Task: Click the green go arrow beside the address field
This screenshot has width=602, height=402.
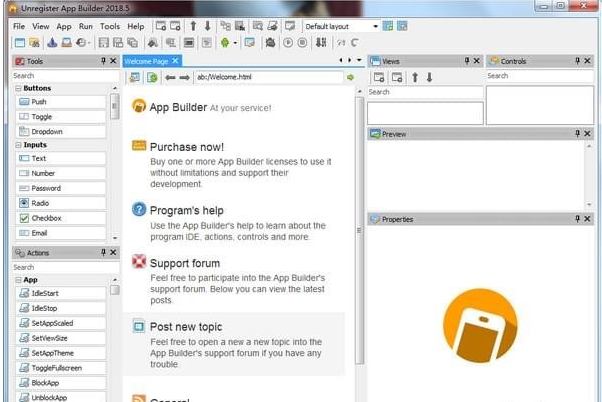Action: point(350,78)
